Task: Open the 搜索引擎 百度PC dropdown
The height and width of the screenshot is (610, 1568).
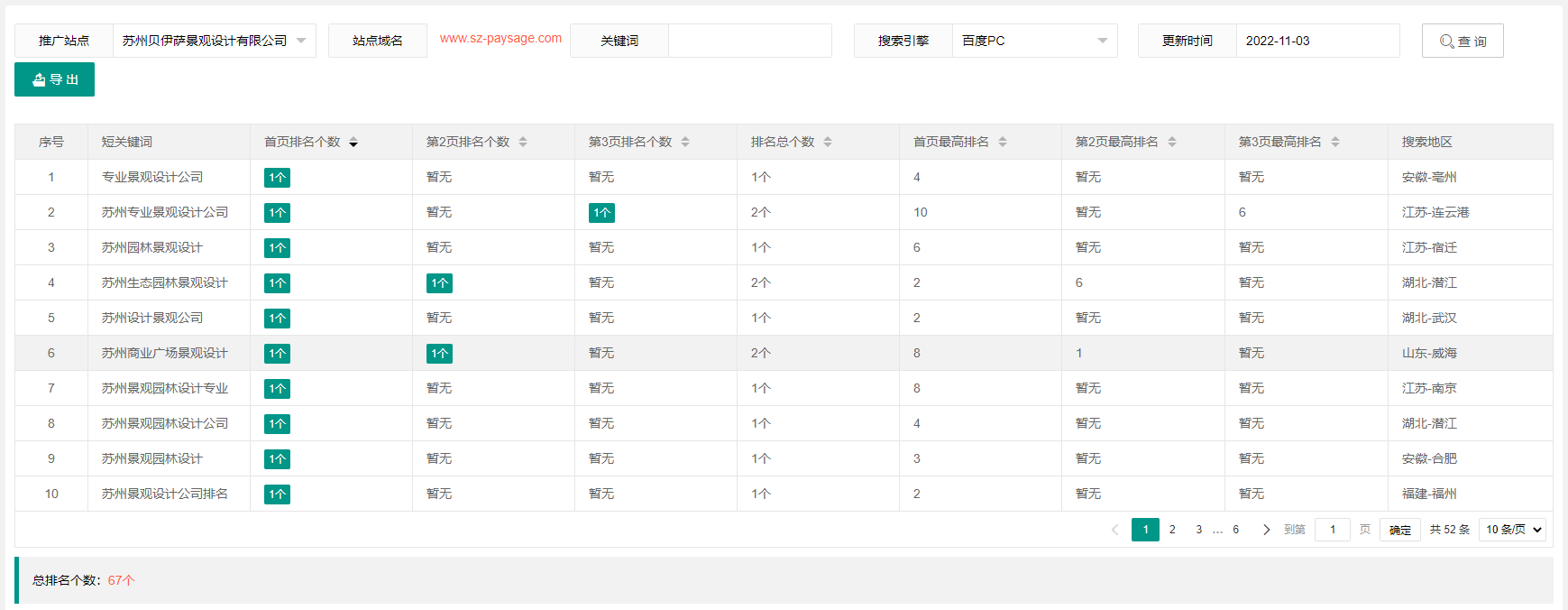Action: tap(1035, 41)
